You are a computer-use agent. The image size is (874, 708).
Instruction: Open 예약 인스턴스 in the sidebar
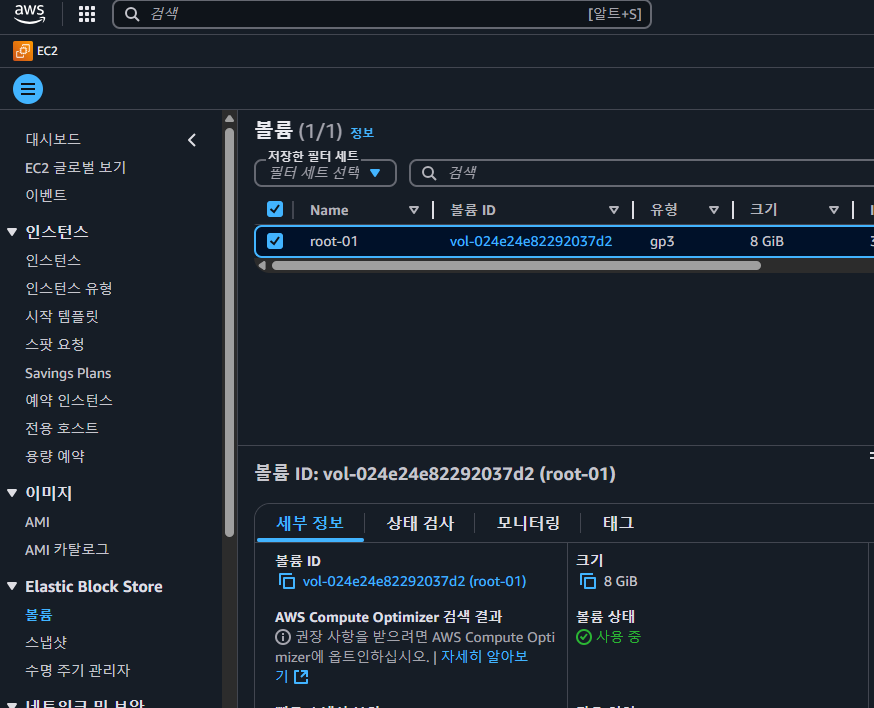[x=69, y=400]
